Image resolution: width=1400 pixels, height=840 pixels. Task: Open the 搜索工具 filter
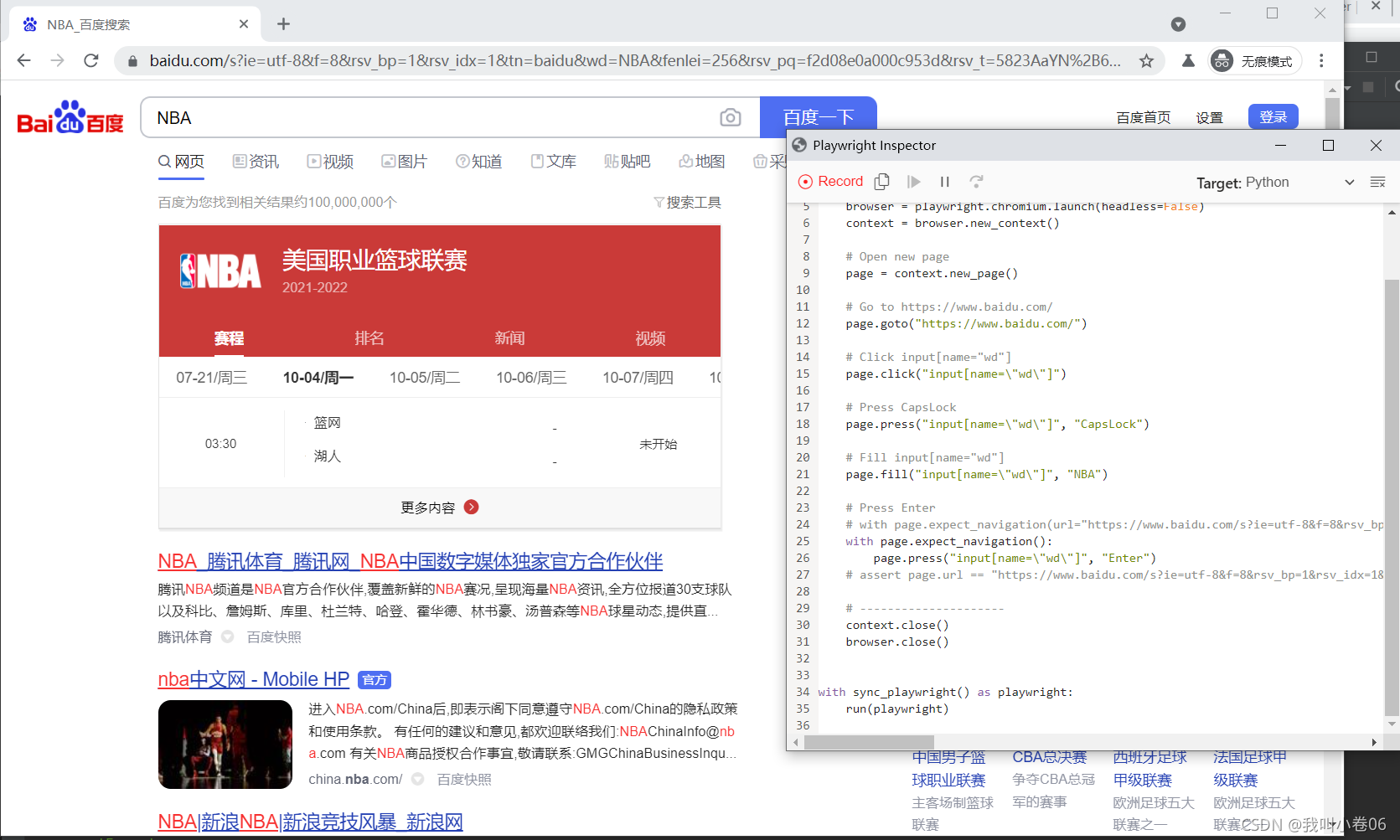point(687,203)
